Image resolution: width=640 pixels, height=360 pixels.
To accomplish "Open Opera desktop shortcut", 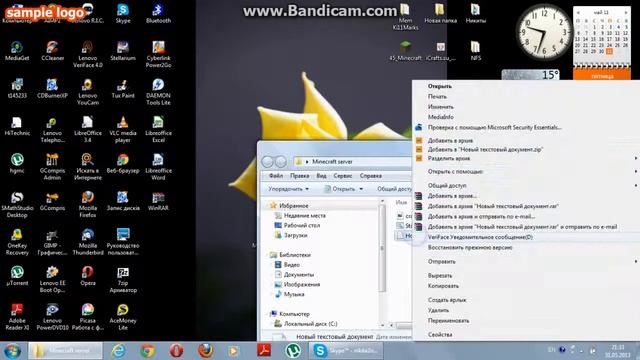I will click(x=88, y=276).
